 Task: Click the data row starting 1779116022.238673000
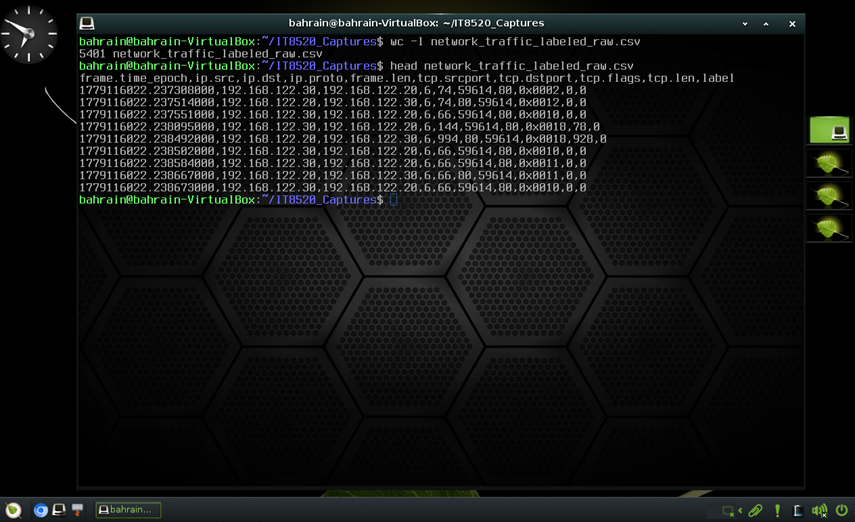pos(333,188)
